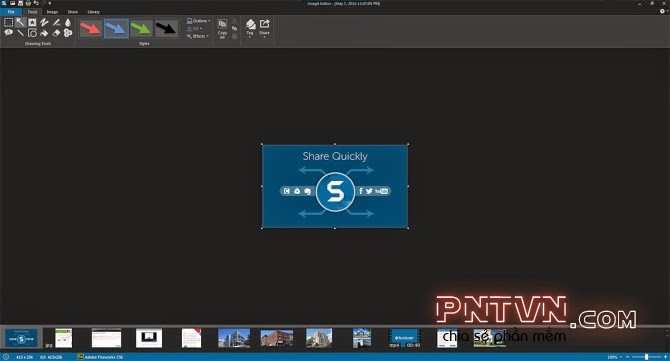The image size is (670, 361).
Task: Select the mp4 video thumbnail 00:40
Action: 405,338
